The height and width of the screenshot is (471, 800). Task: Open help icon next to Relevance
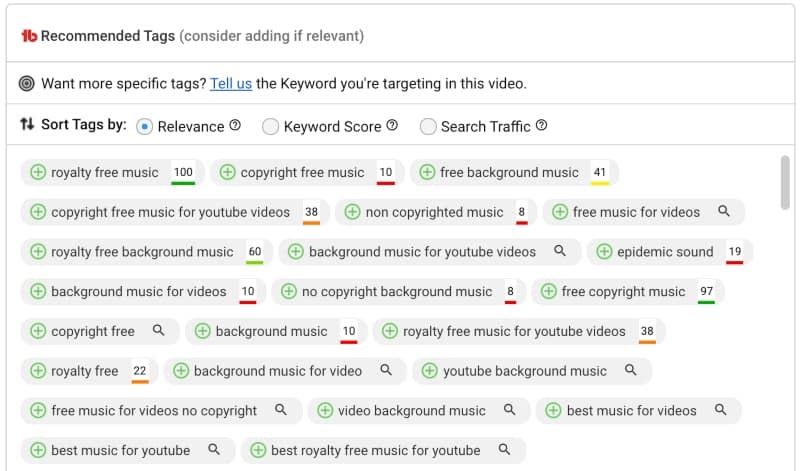235,125
